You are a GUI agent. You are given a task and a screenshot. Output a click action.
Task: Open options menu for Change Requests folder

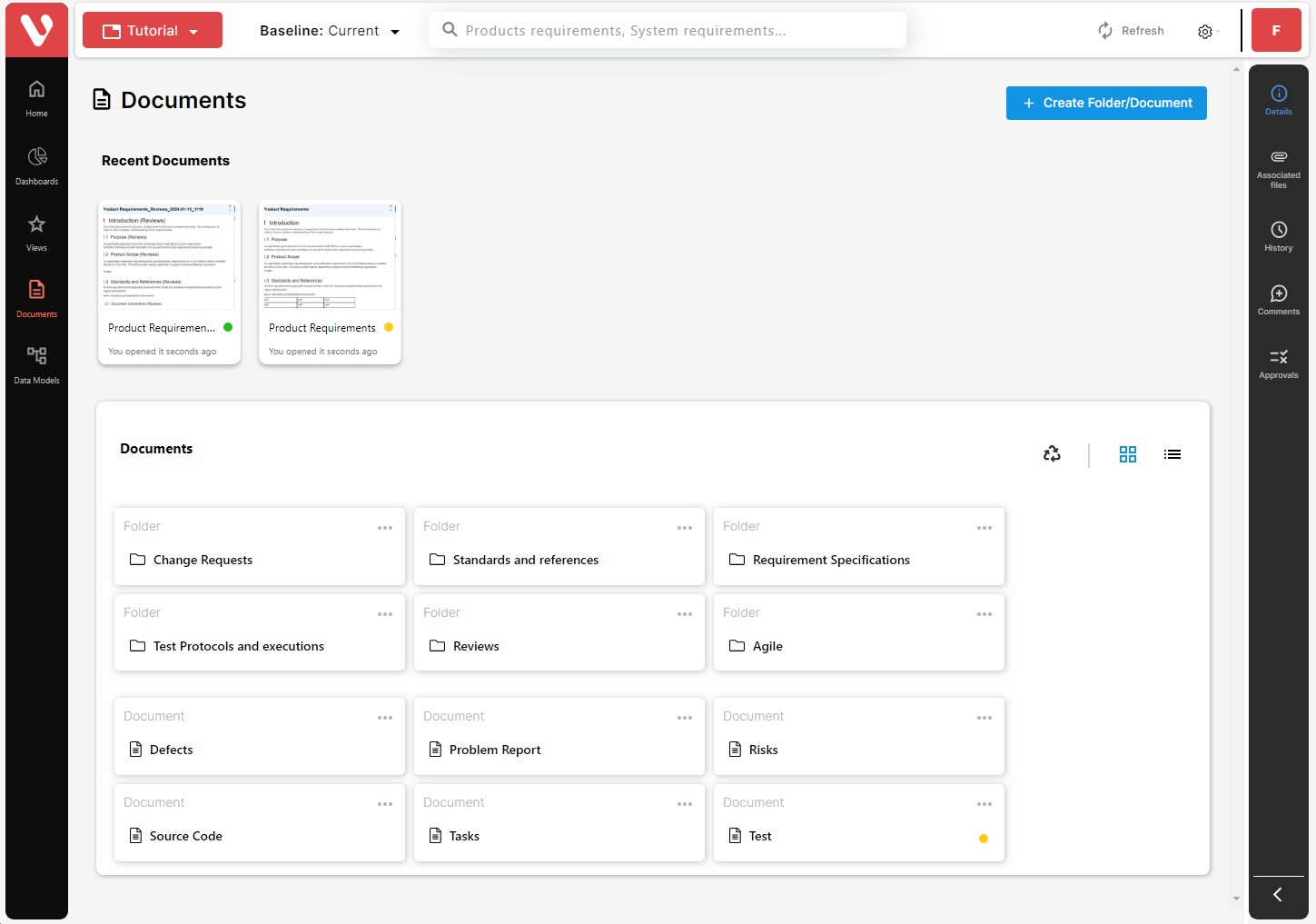(x=385, y=528)
